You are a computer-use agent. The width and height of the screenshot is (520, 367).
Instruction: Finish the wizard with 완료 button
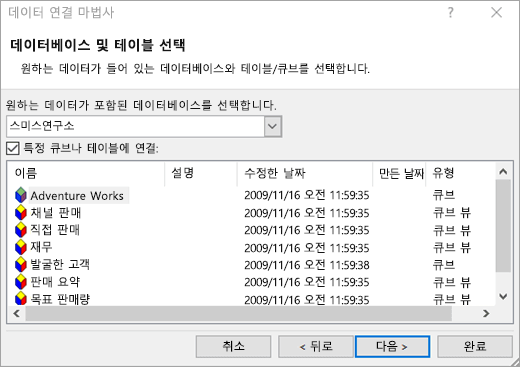(x=475, y=346)
